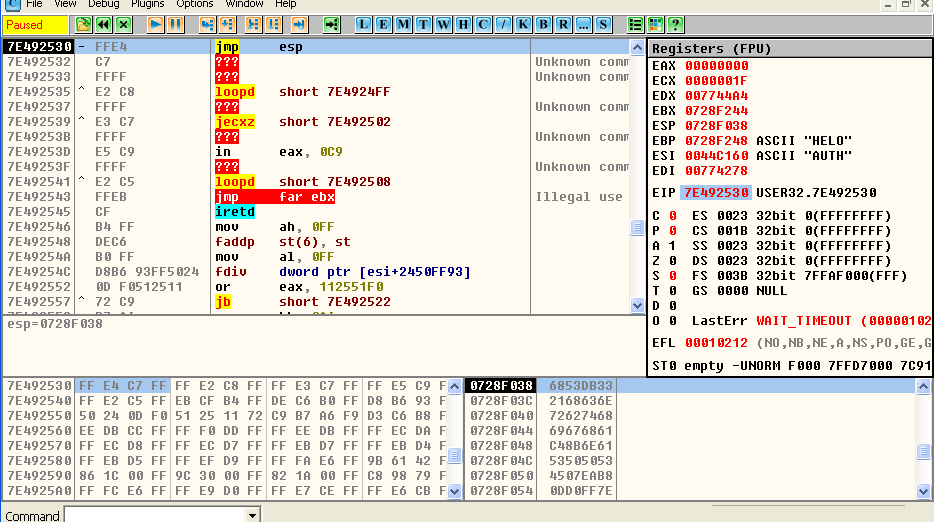The width and height of the screenshot is (934, 522).
Task: Close the debugged program with X icon
Action: pyautogui.click(x=123, y=24)
